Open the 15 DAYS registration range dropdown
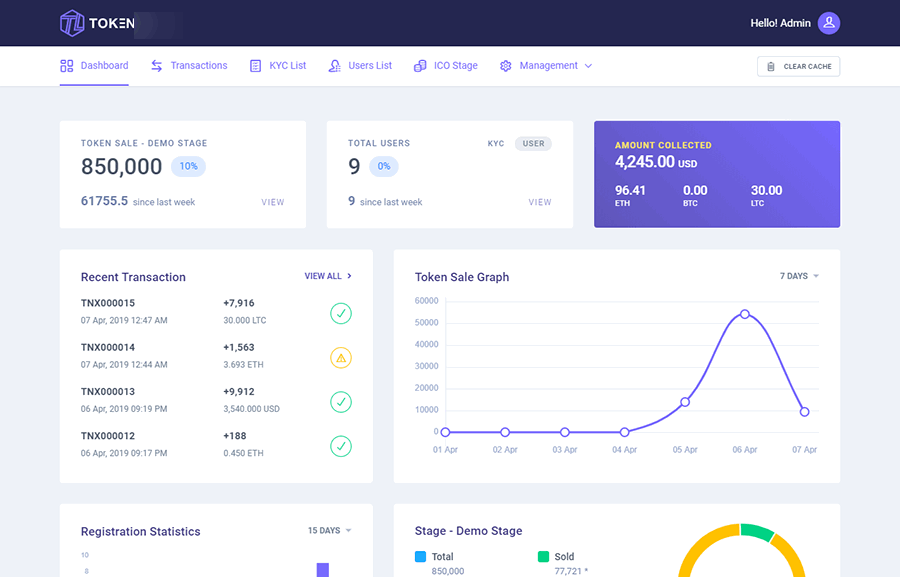The width and height of the screenshot is (900, 577). coord(329,530)
